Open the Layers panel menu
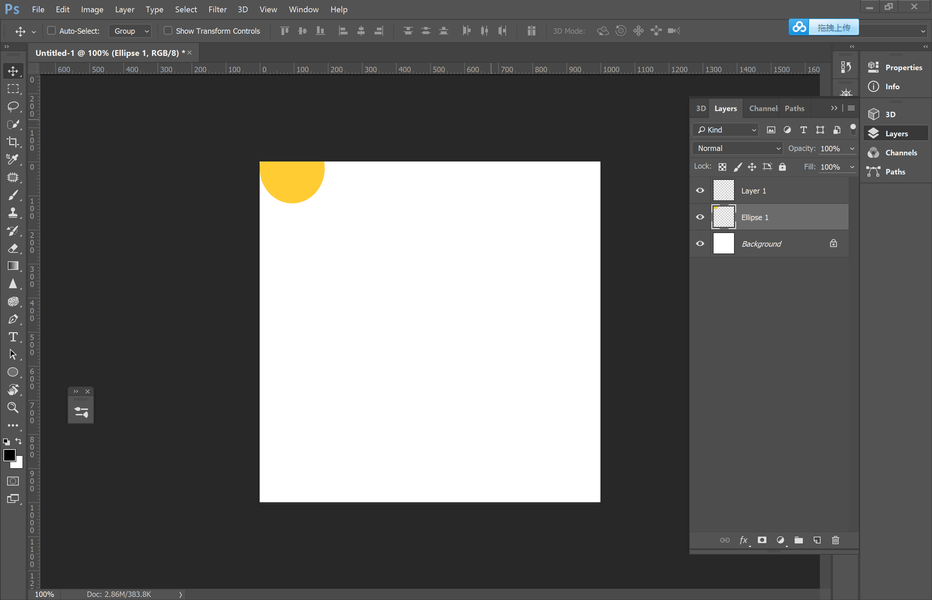The height and width of the screenshot is (600, 932). pos(851,108)
